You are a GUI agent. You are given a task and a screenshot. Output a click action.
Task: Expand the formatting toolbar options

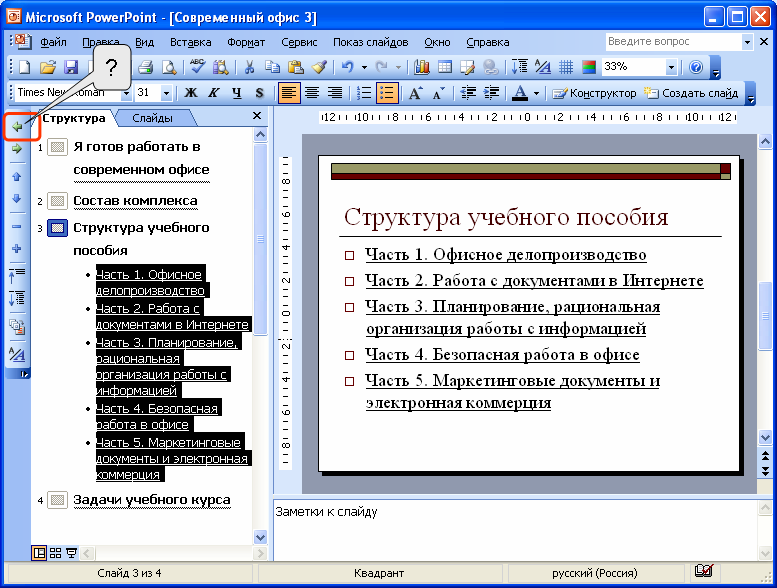coord(751,94)
